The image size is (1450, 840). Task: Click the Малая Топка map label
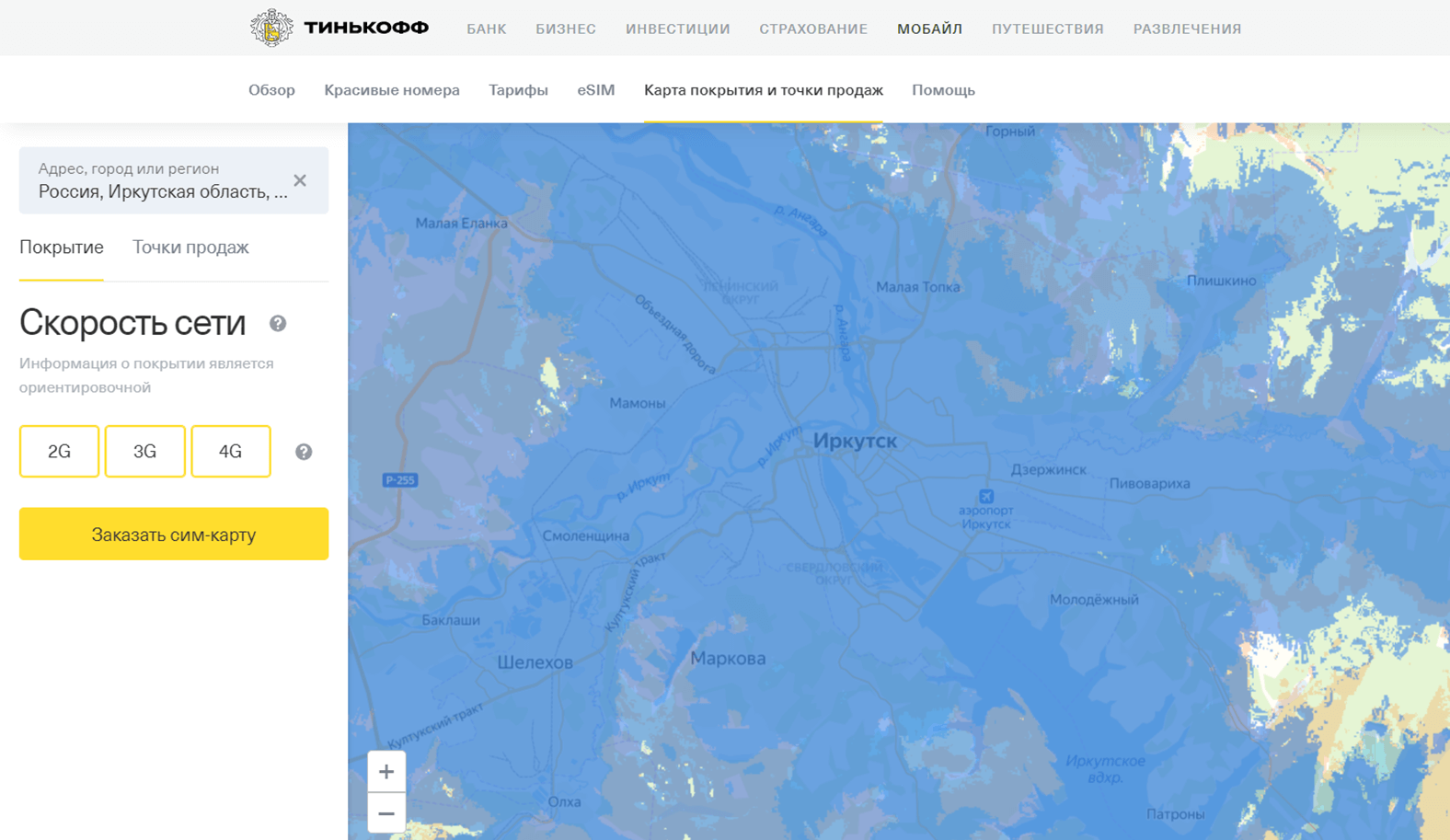[917, 287]
